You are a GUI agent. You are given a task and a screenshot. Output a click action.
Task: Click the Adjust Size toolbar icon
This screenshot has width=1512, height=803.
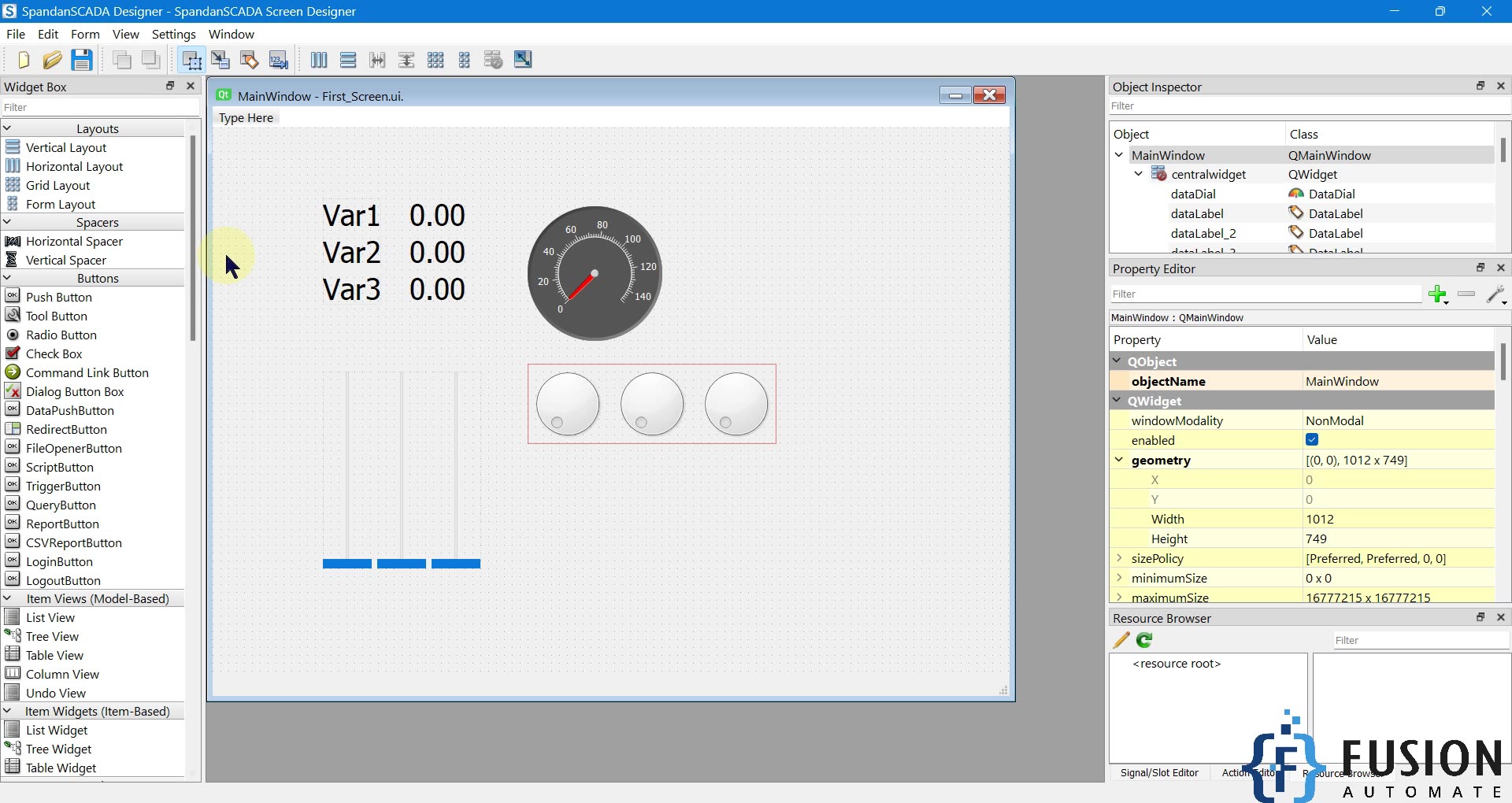(523, 60)
